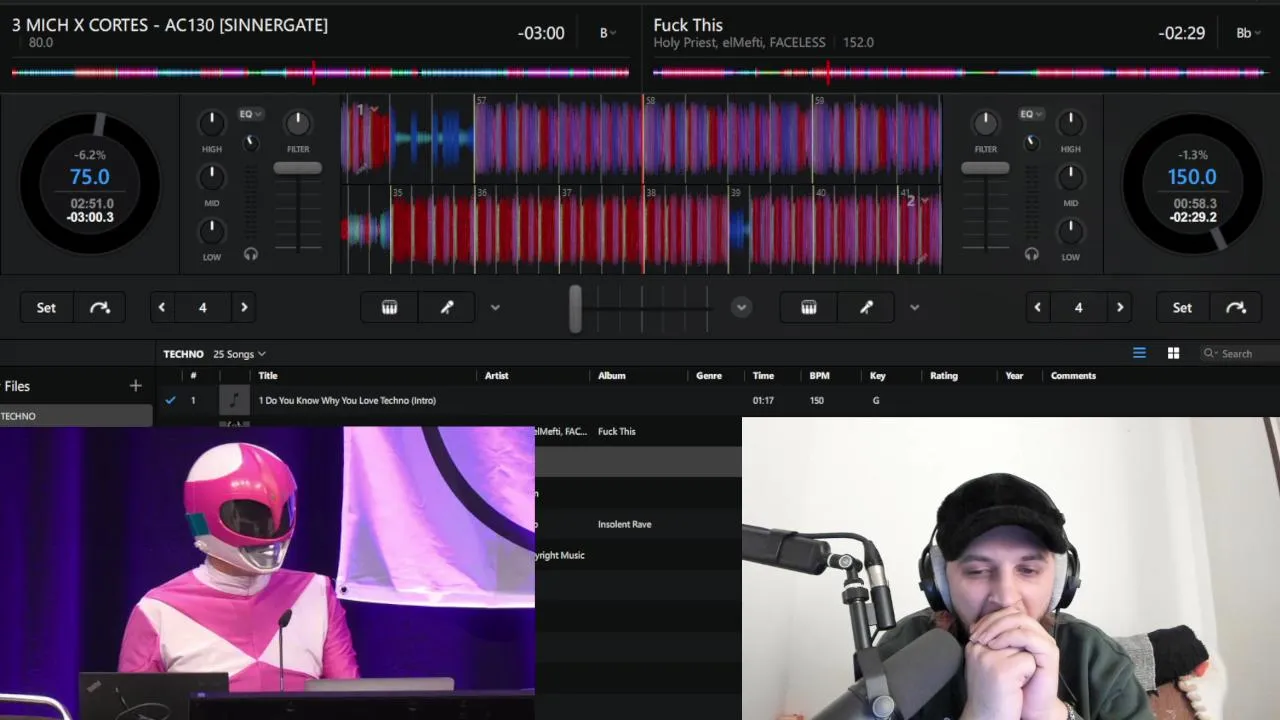Open the deck 2 key Bb dropdown
Screen dimensions: 1280x720
(x=1247, y=33)
